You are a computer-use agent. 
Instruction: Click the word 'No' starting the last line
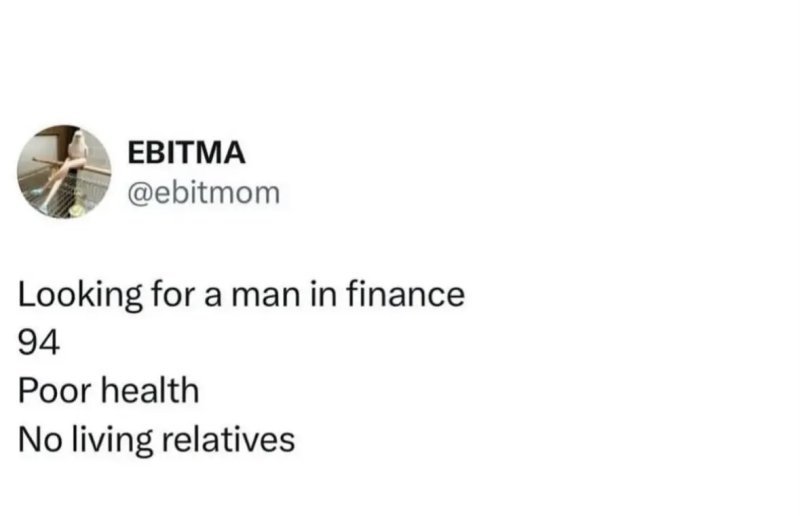pos(40,440)
